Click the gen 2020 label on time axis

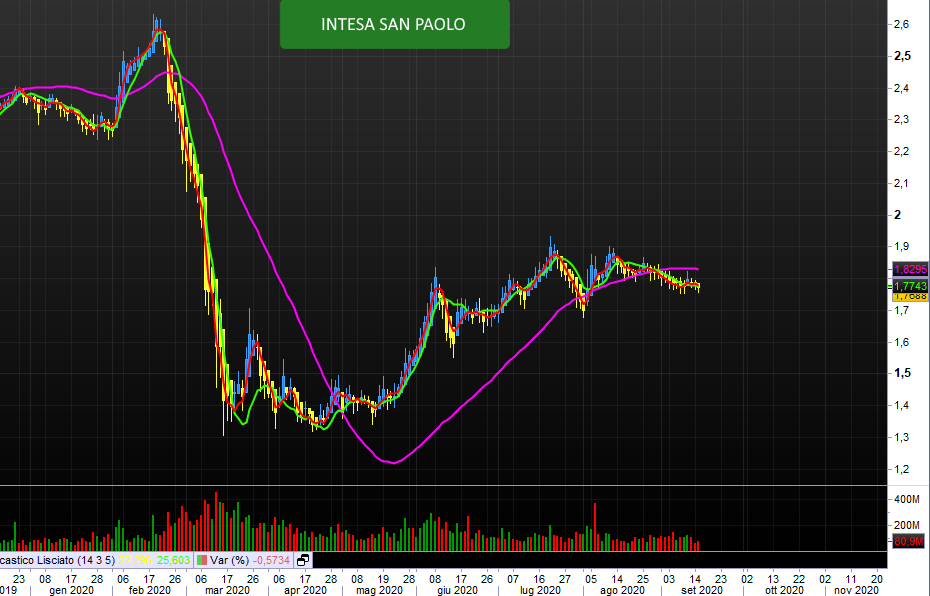point(71,590)
